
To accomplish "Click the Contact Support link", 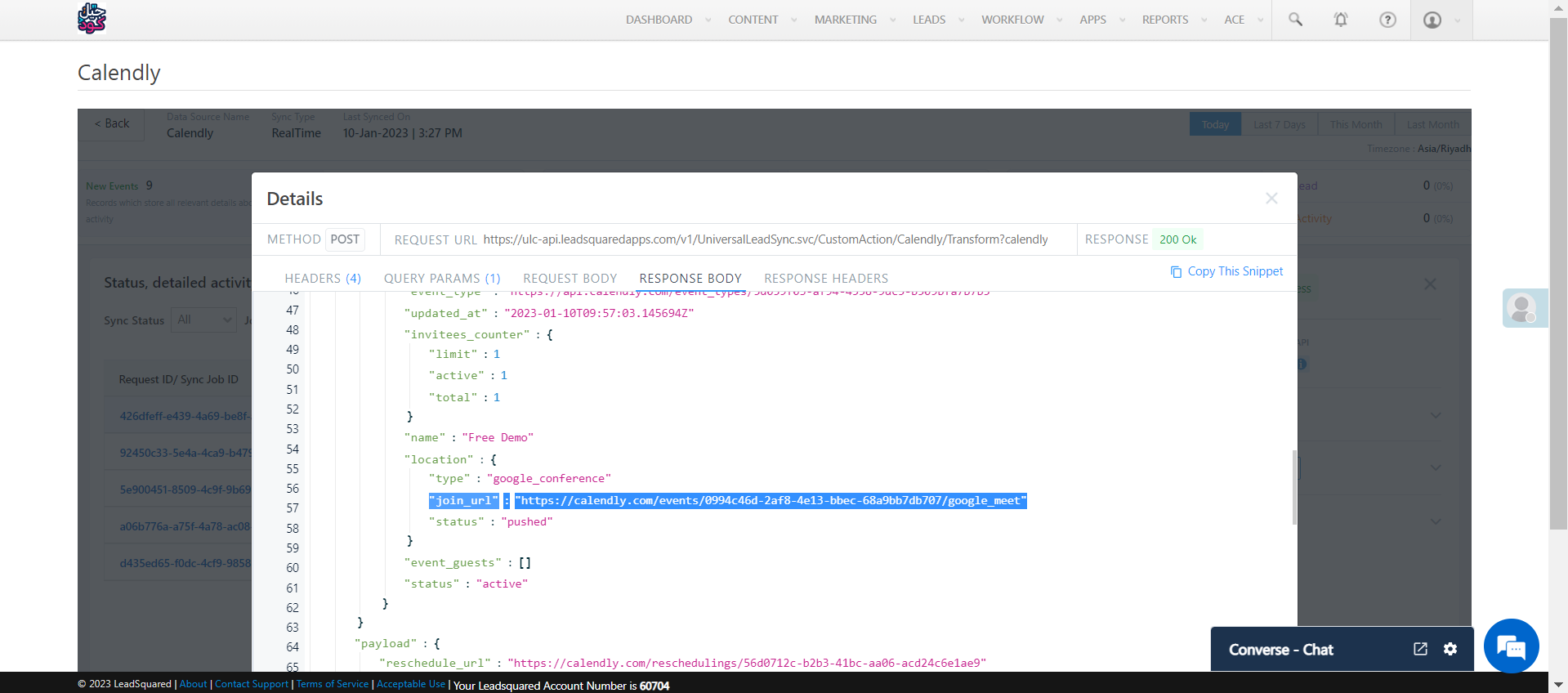I will (x=252, y=684).
